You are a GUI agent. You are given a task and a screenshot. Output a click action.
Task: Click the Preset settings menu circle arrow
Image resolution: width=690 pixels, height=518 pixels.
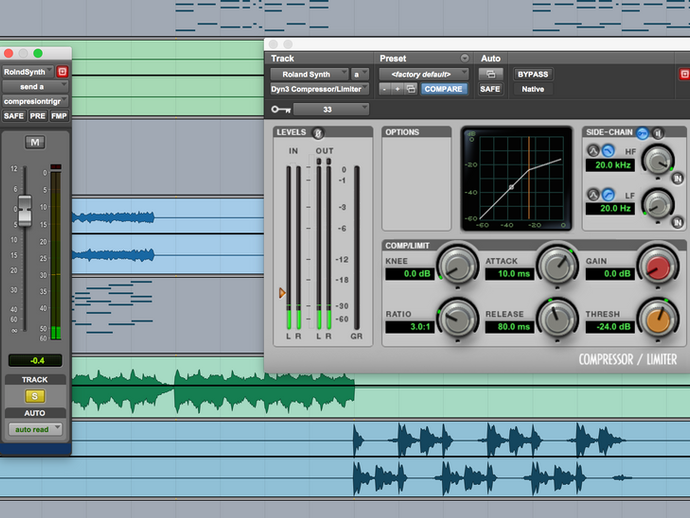pos(464,58)
